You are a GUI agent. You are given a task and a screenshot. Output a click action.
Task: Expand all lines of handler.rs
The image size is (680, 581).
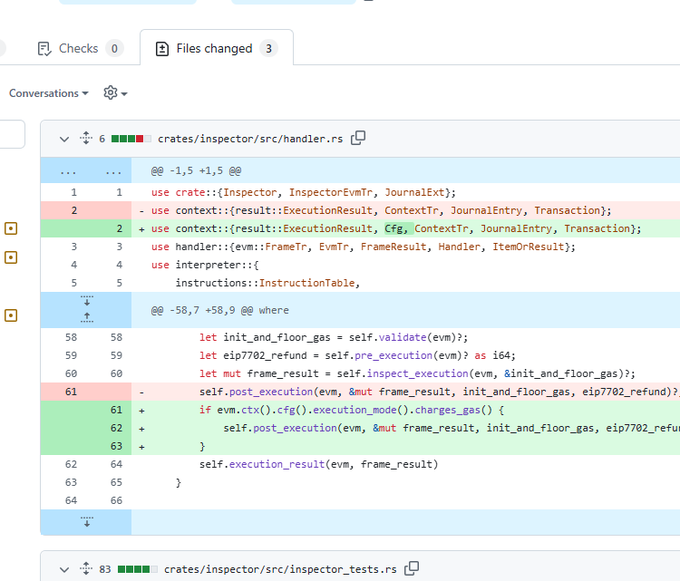point(86,138)
